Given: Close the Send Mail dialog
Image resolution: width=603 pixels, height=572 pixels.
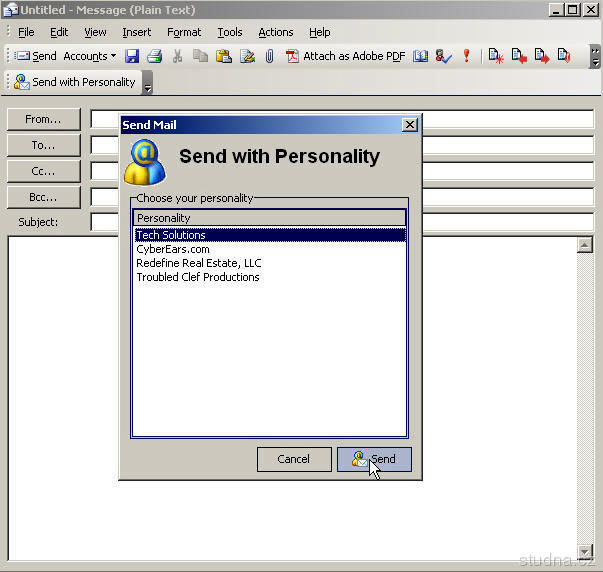Looking at the screenshot, I should coord(410,125).
